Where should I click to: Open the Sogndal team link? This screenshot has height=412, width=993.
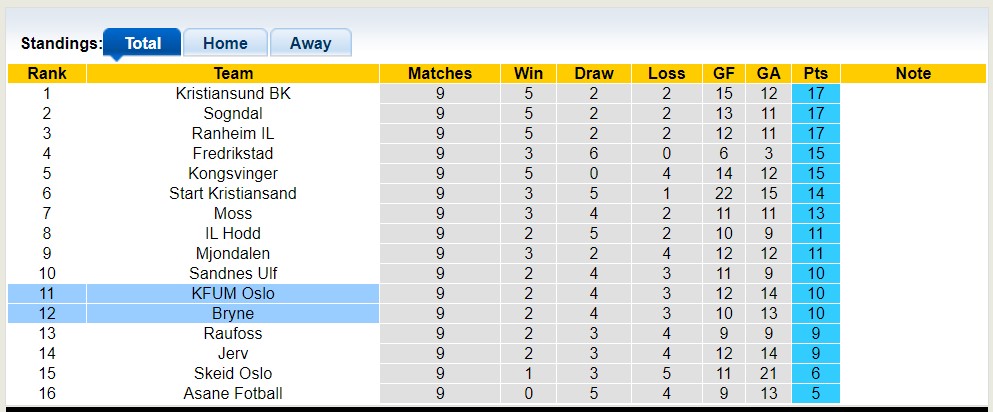pos(233,113)
